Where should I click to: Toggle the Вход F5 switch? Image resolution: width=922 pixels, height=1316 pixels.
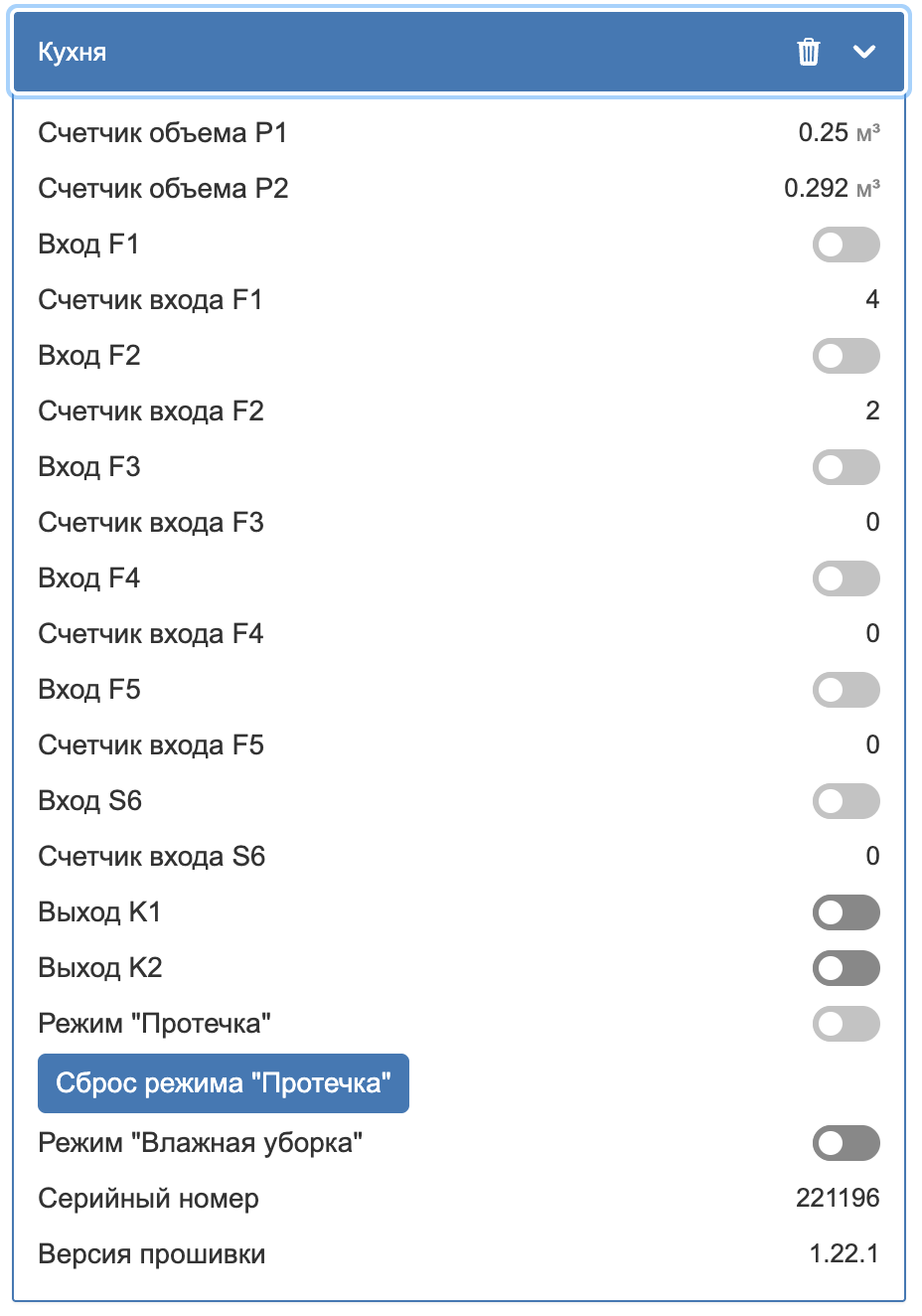(845, 690)
